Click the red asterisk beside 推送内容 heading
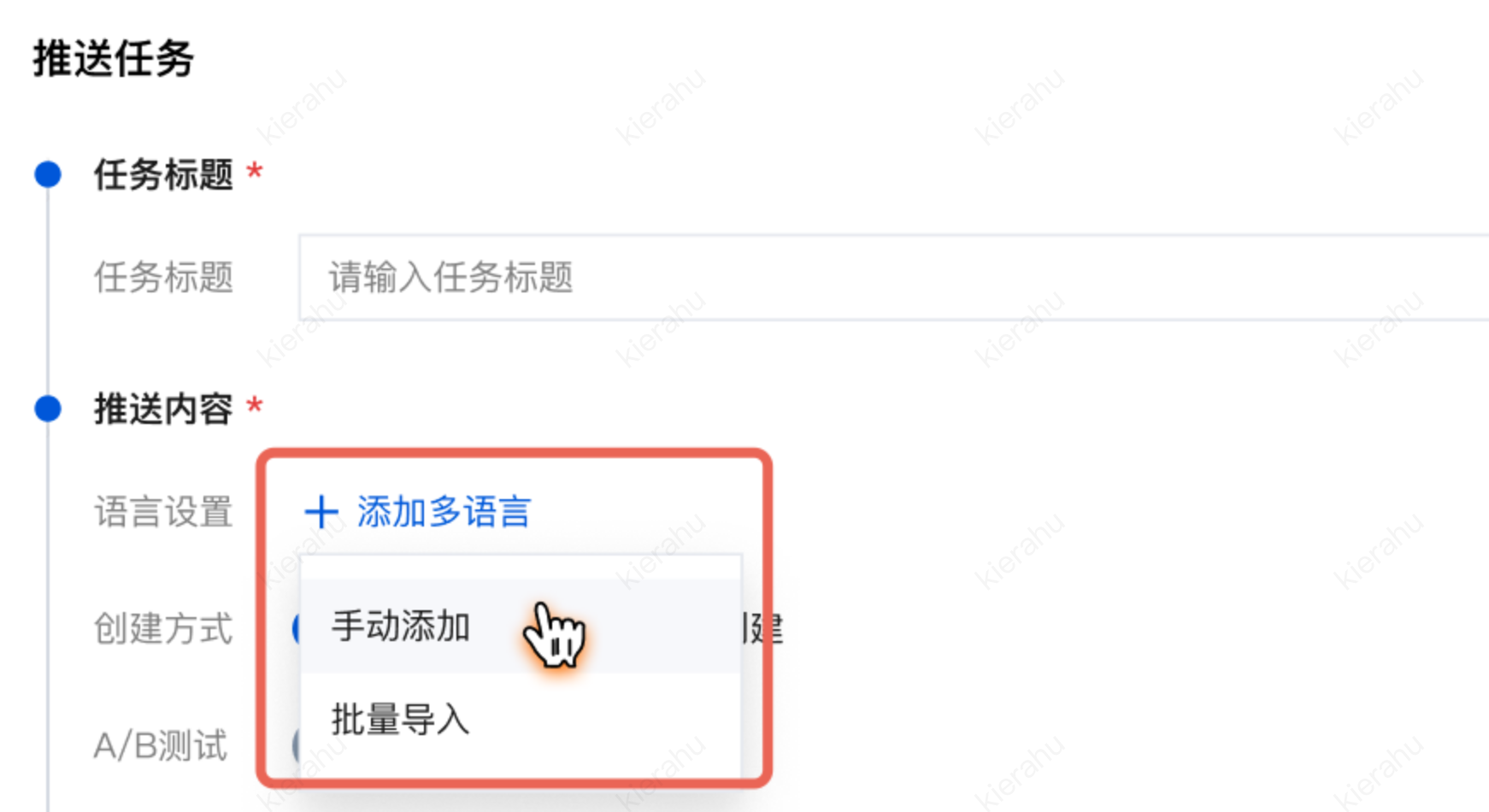 tap(254, 405)
